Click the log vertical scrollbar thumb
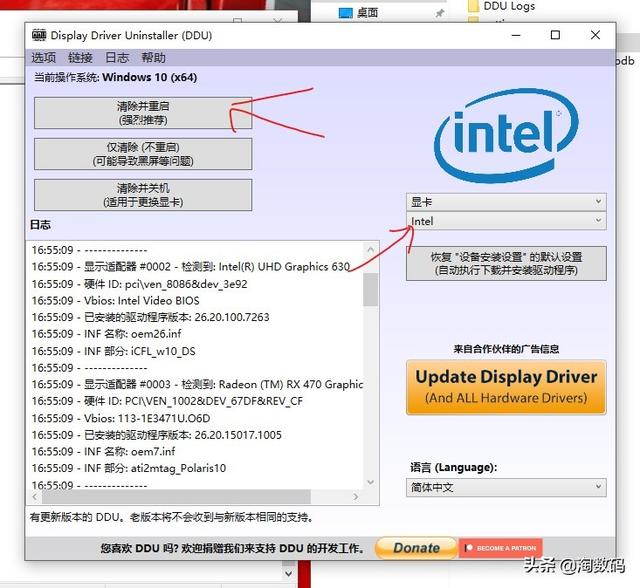Screen dimensions: 640x588 371,290
